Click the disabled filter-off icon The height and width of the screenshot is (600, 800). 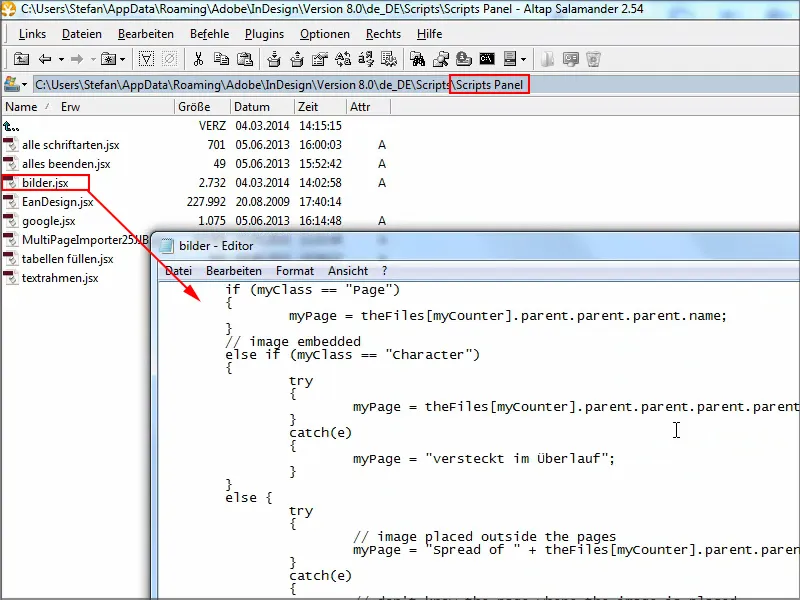[x=169, y=59]
